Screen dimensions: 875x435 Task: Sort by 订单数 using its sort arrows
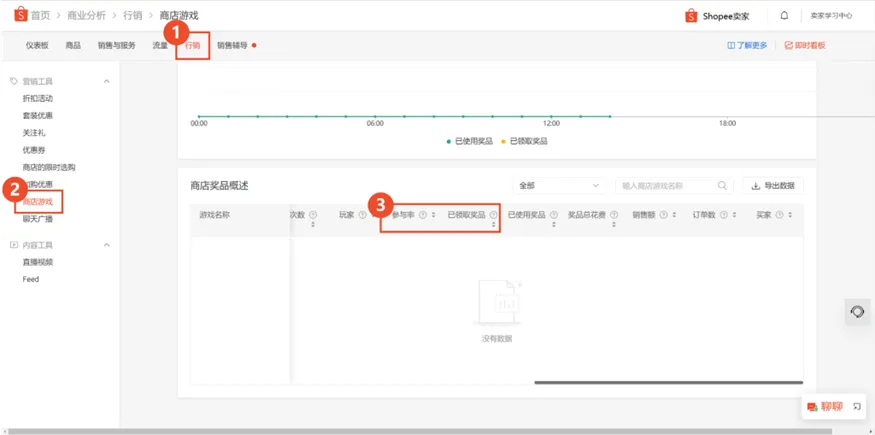click(x=734, y=215)
